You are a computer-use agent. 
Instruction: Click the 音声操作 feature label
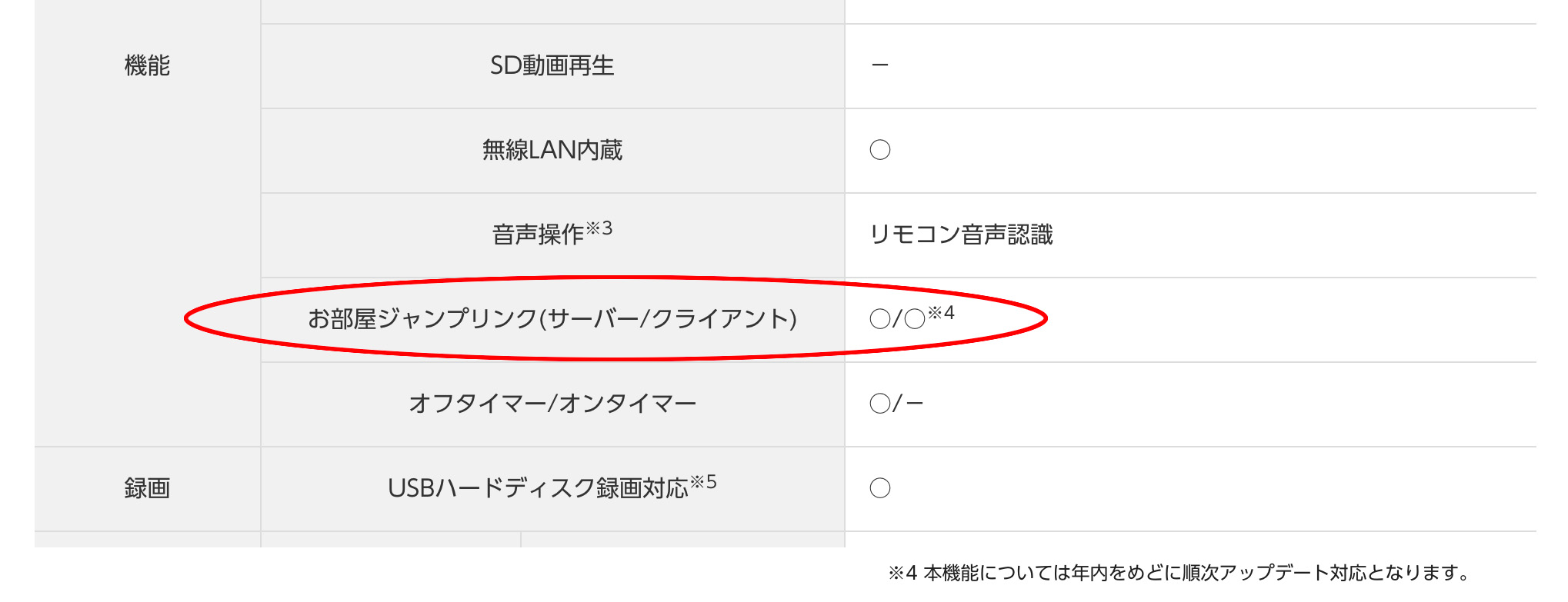pyautogui.click(x=538, y=234)
